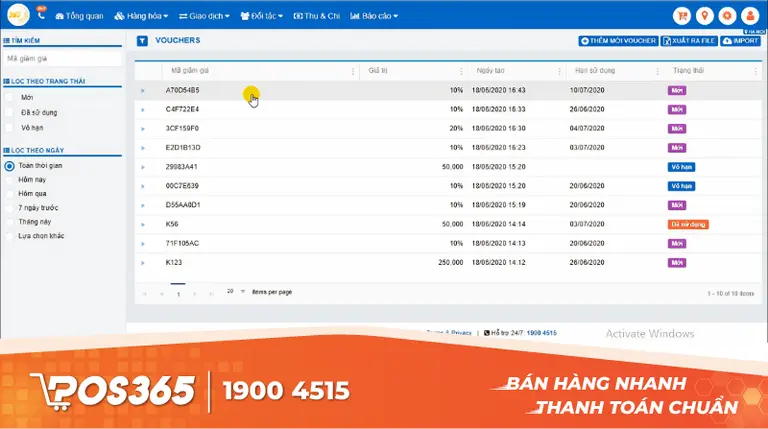This screenshot has height=429, width=768.
Task: Click the POS365 logo in top bar
Action: (18, 15)
